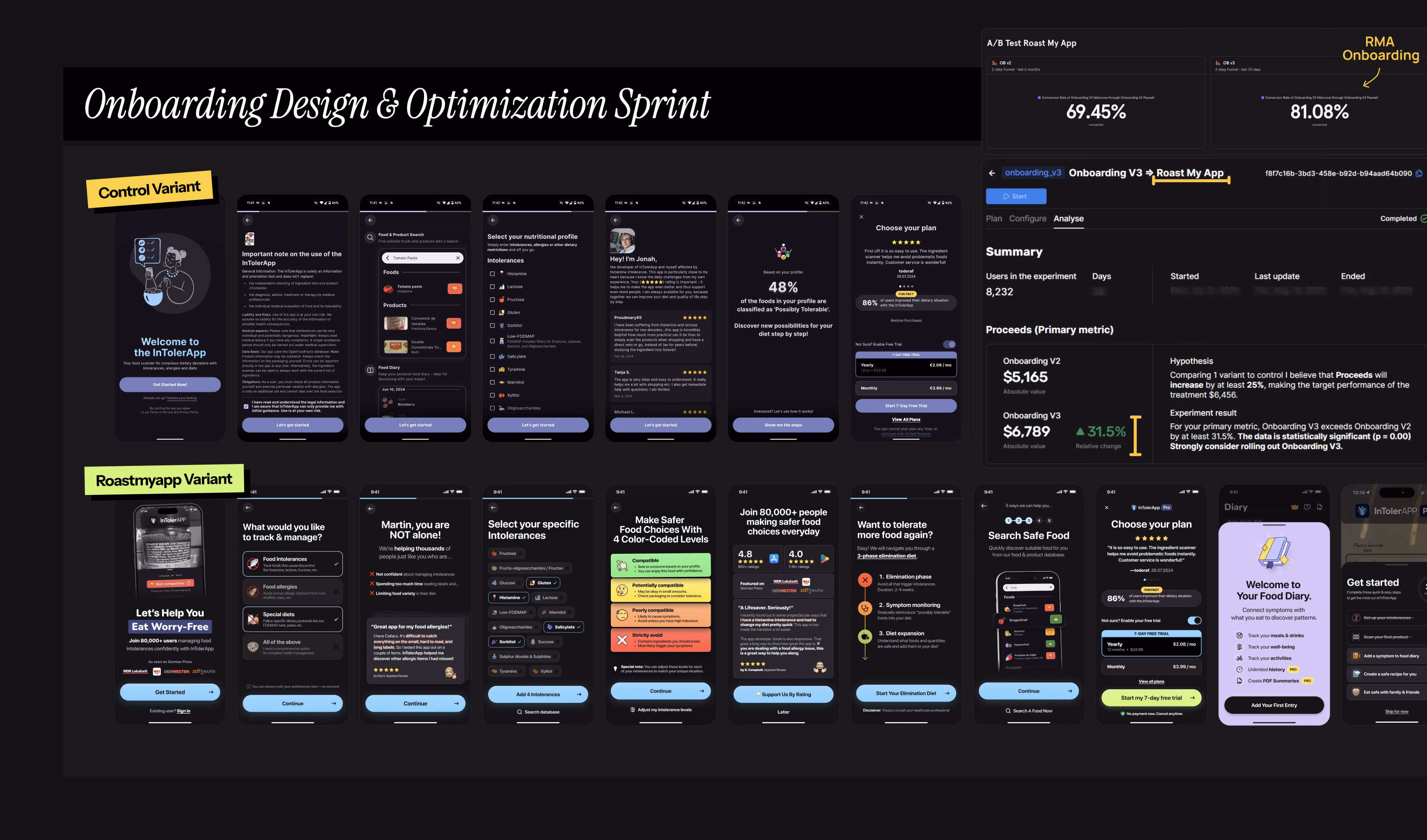The height and width of the screenshot is (840, 1427).
Task: Tap Get Started Now! on control welcome screen
Action: pos(170,385)
